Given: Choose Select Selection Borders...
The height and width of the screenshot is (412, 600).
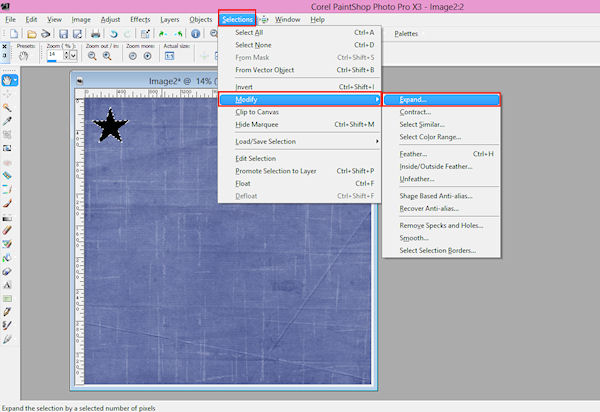Looking at the screenshot, I should [441, 251].
